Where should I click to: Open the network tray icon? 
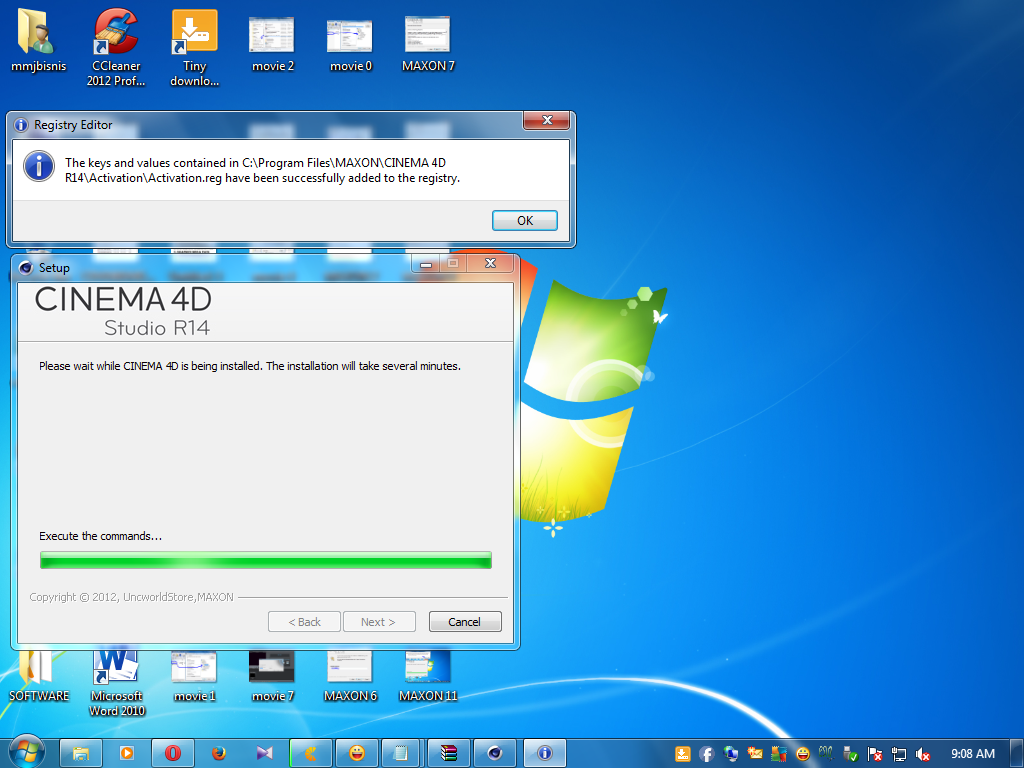[x=899, y=754]
